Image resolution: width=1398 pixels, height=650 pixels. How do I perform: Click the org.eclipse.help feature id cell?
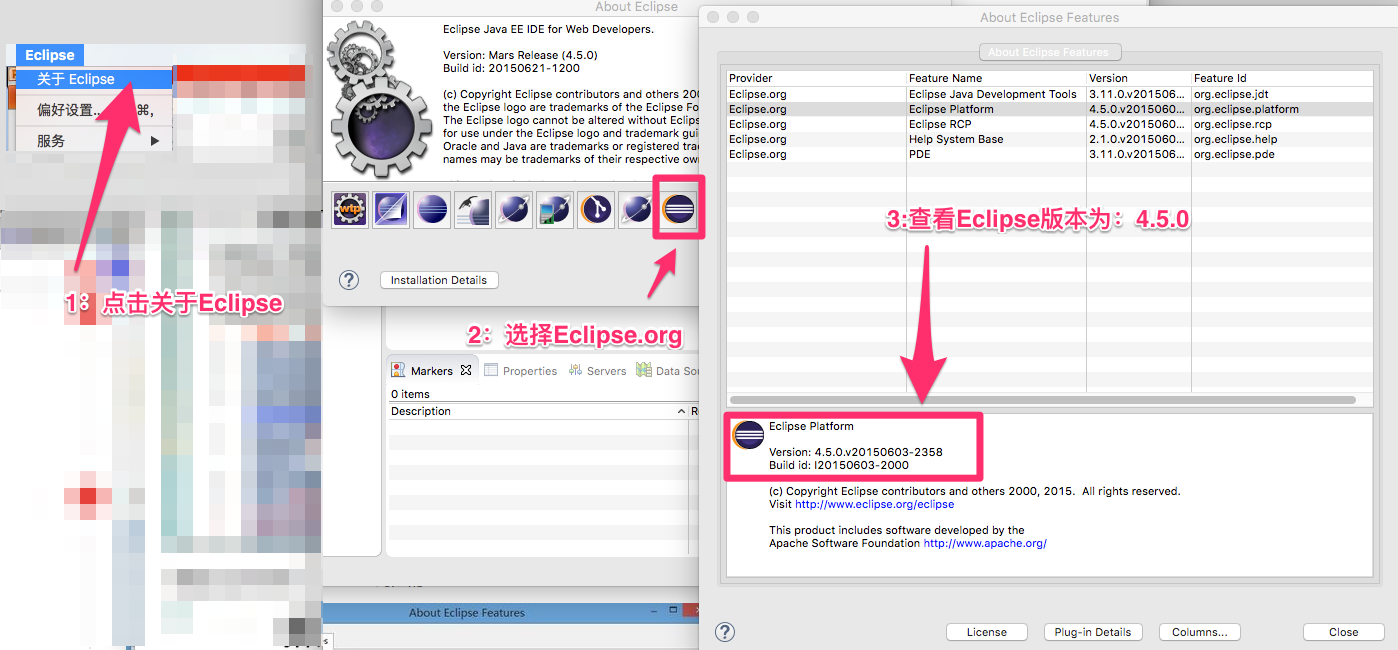[x=1235, y=139]
